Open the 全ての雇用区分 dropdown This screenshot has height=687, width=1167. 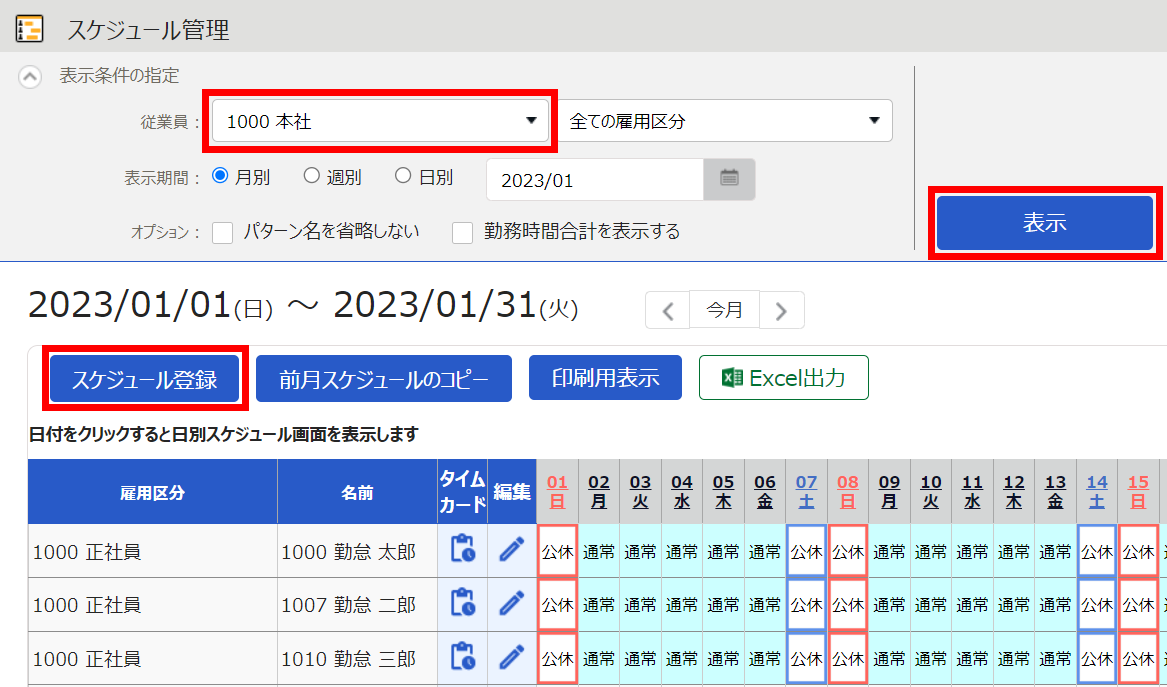(726, 121)
